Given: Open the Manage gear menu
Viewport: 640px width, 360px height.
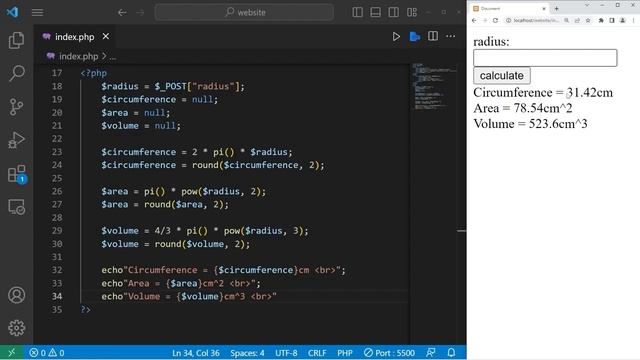Looking at the screenshot, I should click(x=16, y=328).
